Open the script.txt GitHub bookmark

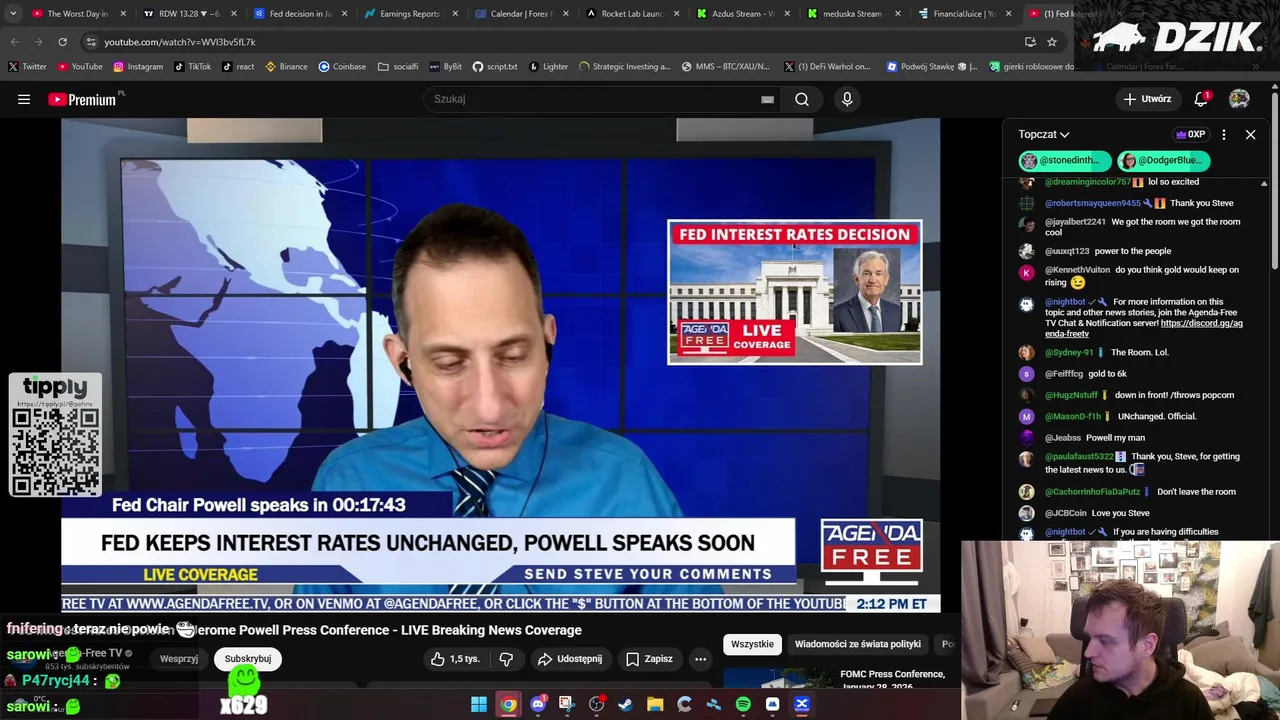pos(495,67)
